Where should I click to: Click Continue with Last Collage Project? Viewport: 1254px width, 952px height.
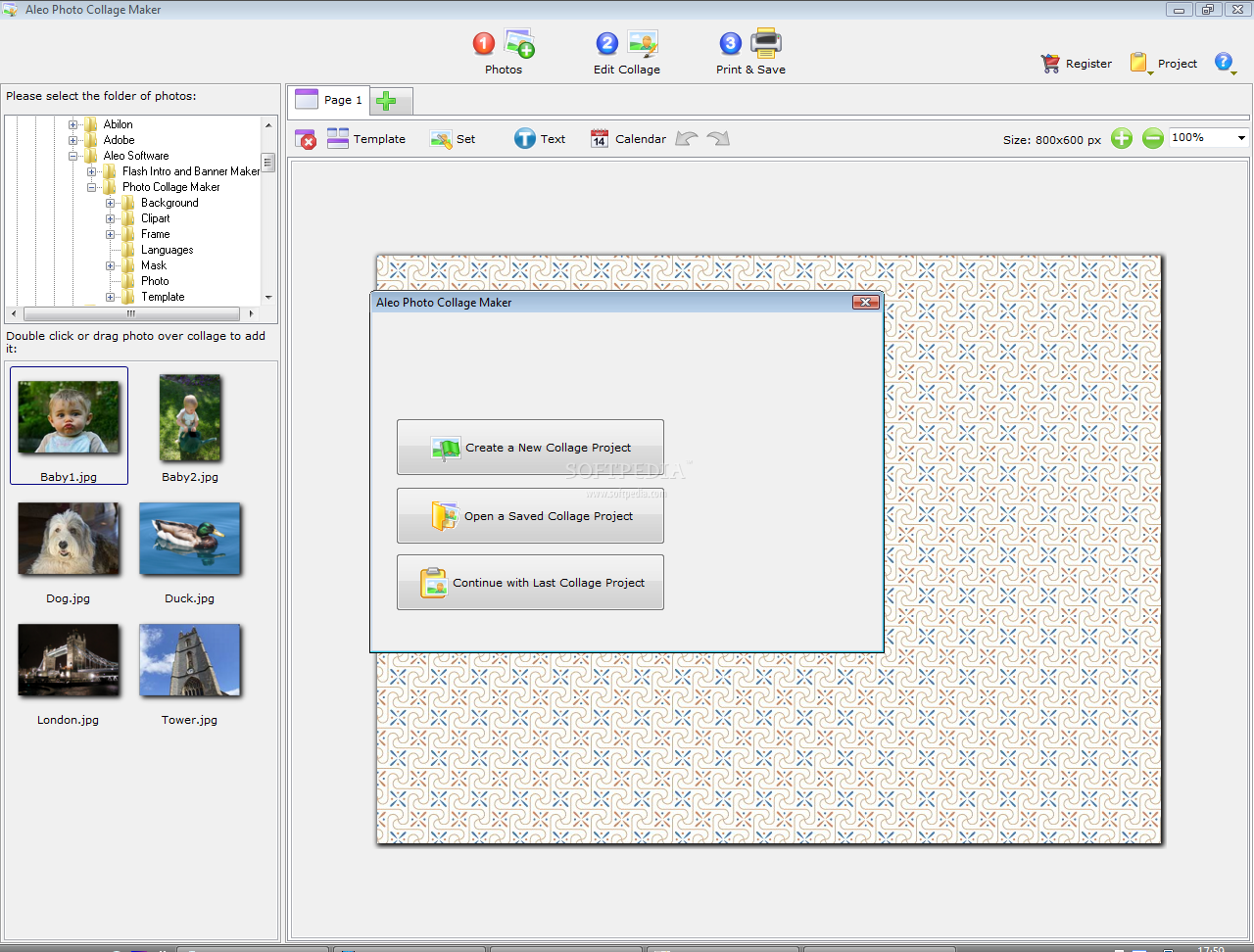coord(530,583)
